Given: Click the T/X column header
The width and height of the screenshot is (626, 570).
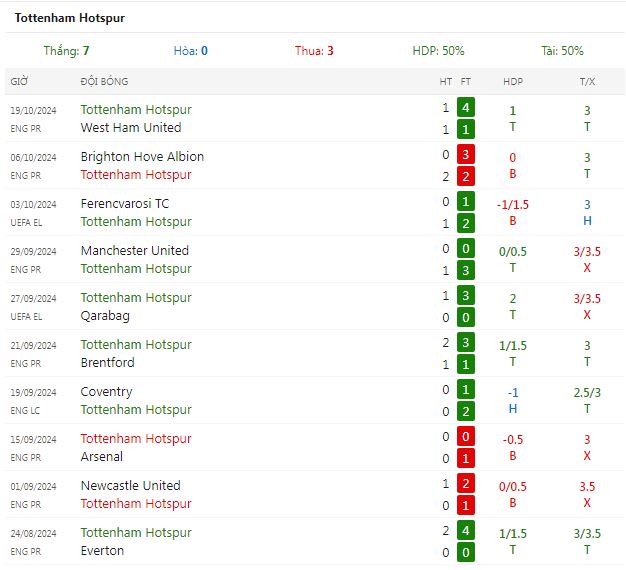Looking at the screenshot, I should click(587, 81).
